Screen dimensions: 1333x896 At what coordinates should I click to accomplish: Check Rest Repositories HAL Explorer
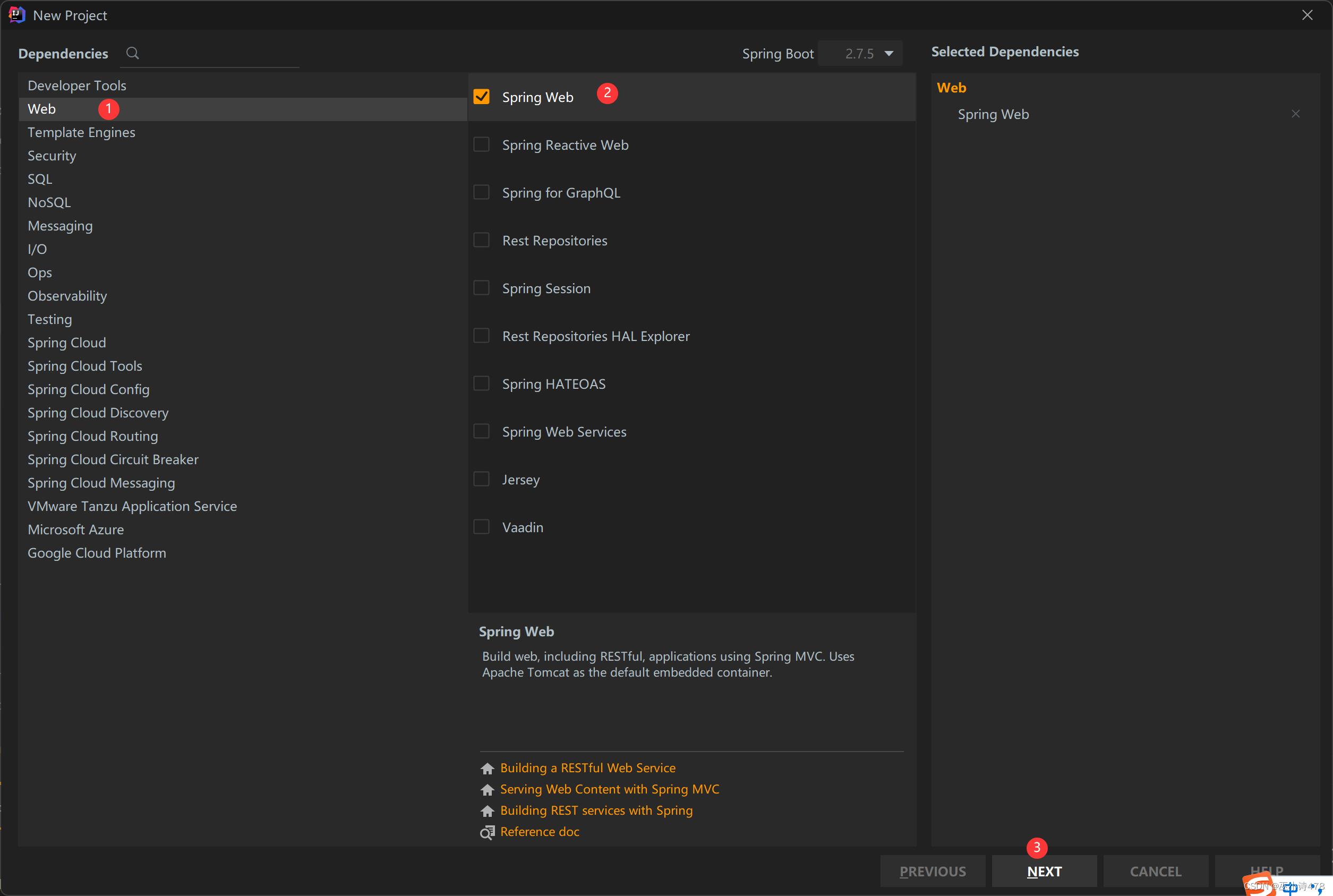click(482, 336)
